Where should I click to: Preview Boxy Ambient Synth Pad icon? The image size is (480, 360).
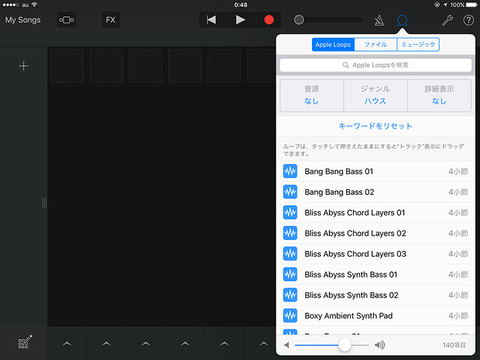tap(290, 316)
